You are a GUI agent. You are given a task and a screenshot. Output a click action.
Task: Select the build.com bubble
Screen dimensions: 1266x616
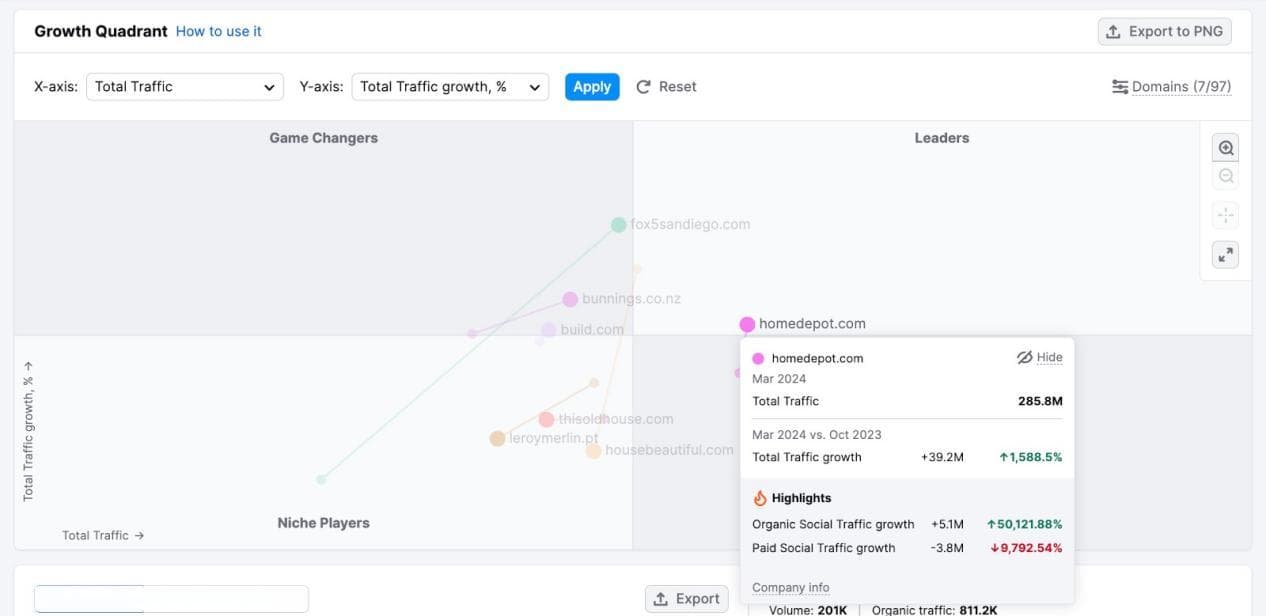click(x=548, y=330)
